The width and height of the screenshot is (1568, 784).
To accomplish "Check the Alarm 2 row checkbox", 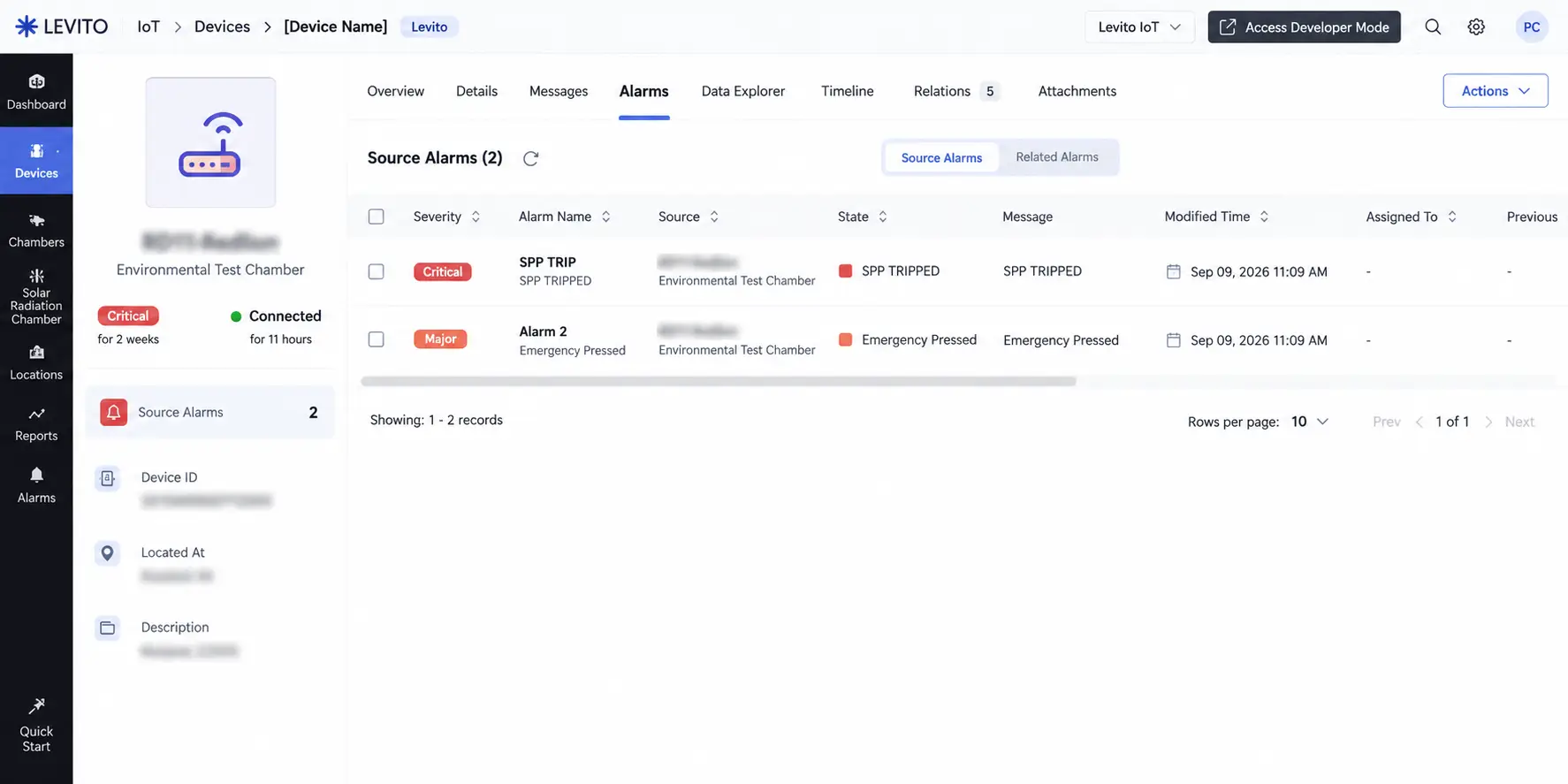I will tap(376, 339).
